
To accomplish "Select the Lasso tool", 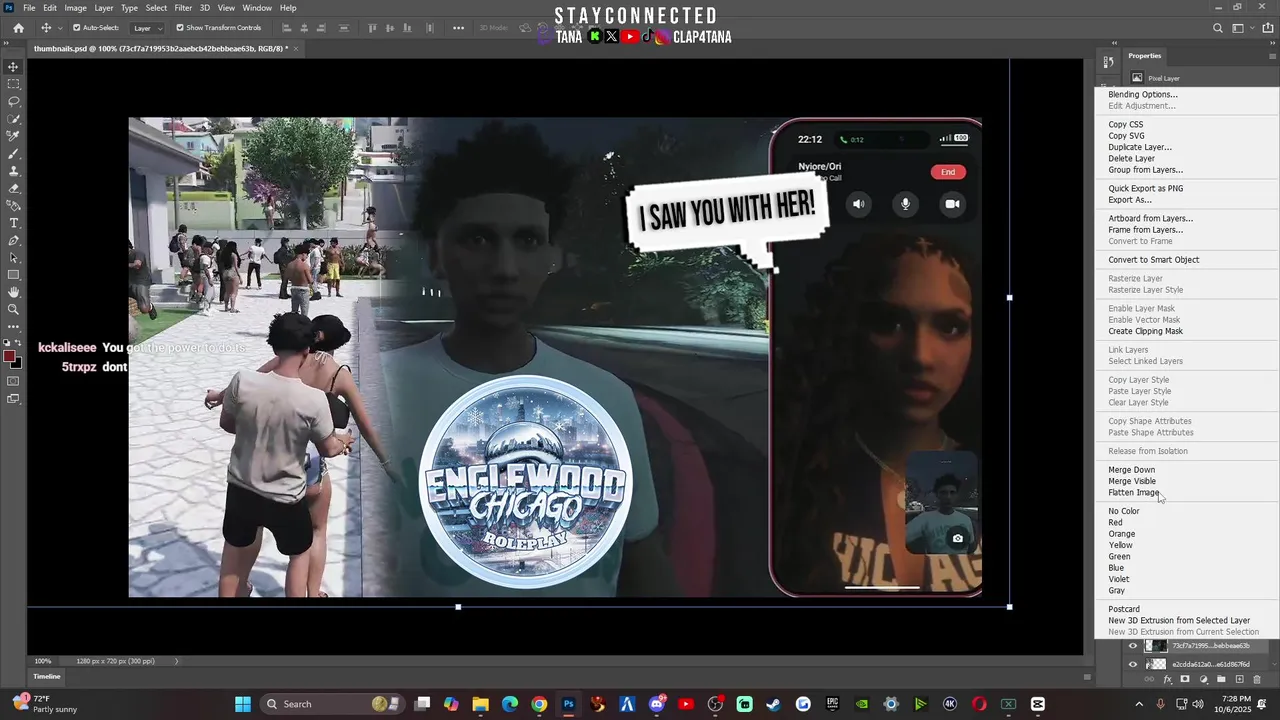I will [13, 101].
